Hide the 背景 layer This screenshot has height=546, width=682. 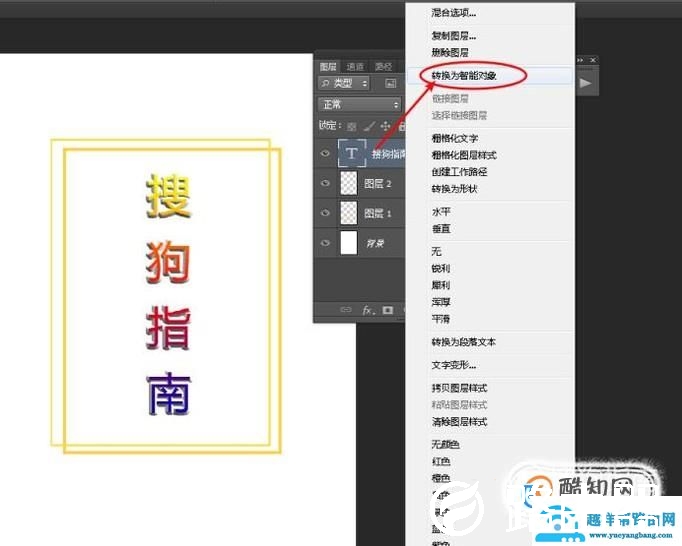click(325, 243)
